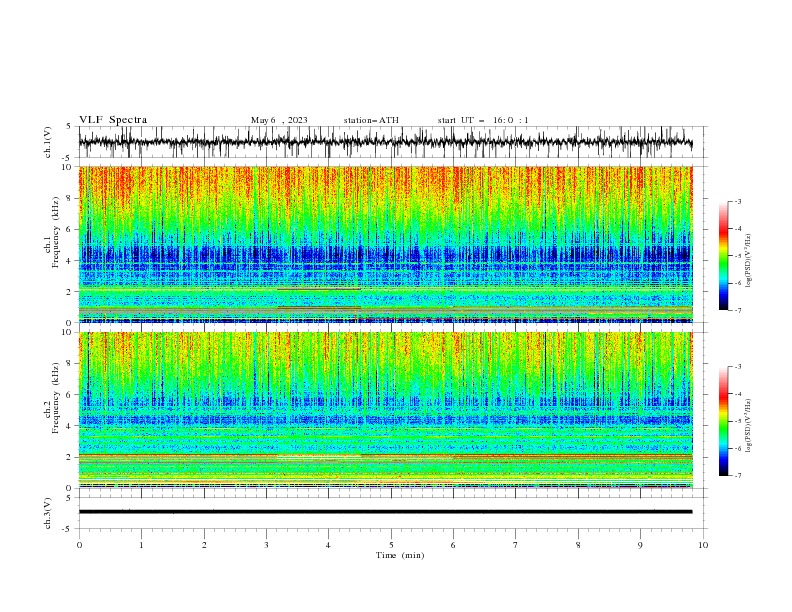Click the "10" kHz tick of ch.2 spectrogram

tap(68, 332)
